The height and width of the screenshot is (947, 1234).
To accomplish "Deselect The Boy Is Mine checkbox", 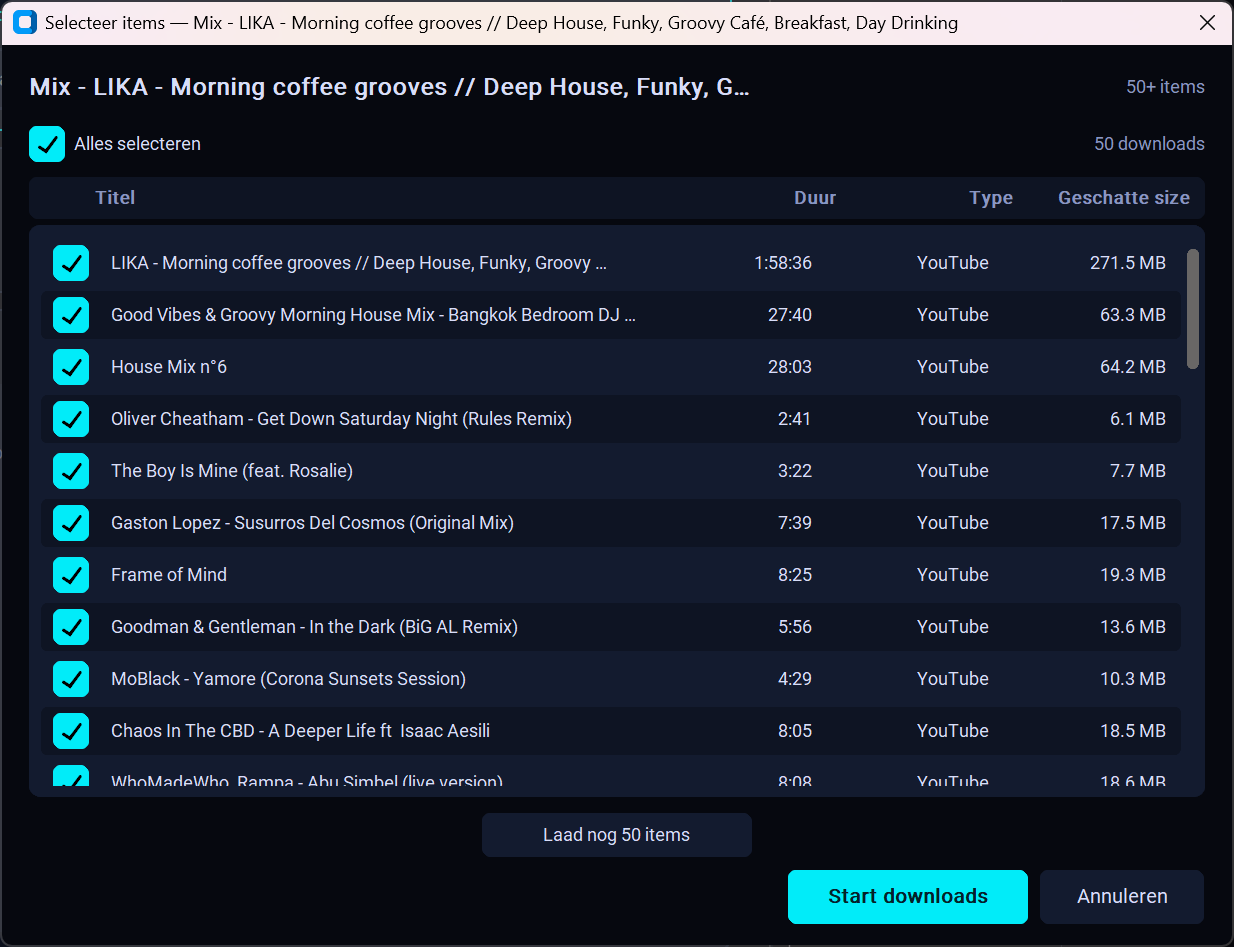I will [x=71, y=471].
